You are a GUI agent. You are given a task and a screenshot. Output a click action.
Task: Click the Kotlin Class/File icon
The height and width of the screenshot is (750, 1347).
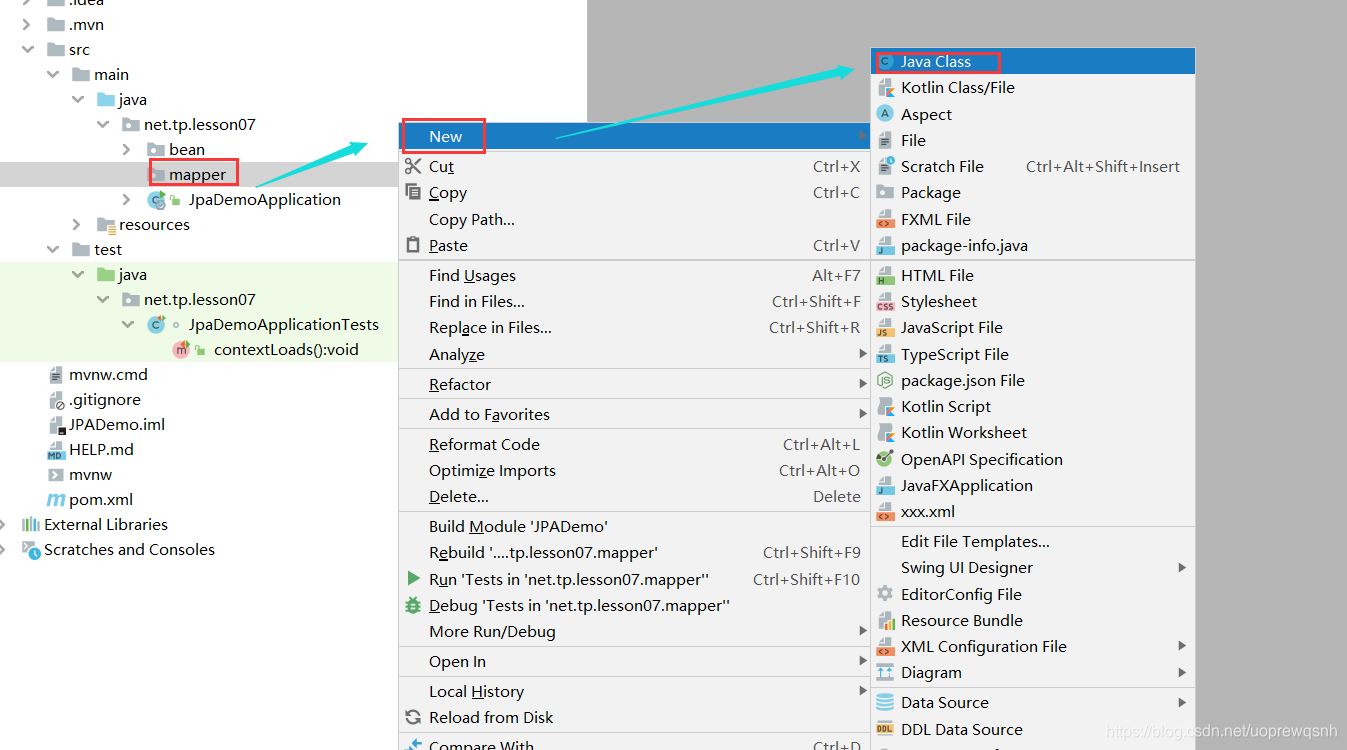click(885, 88)
